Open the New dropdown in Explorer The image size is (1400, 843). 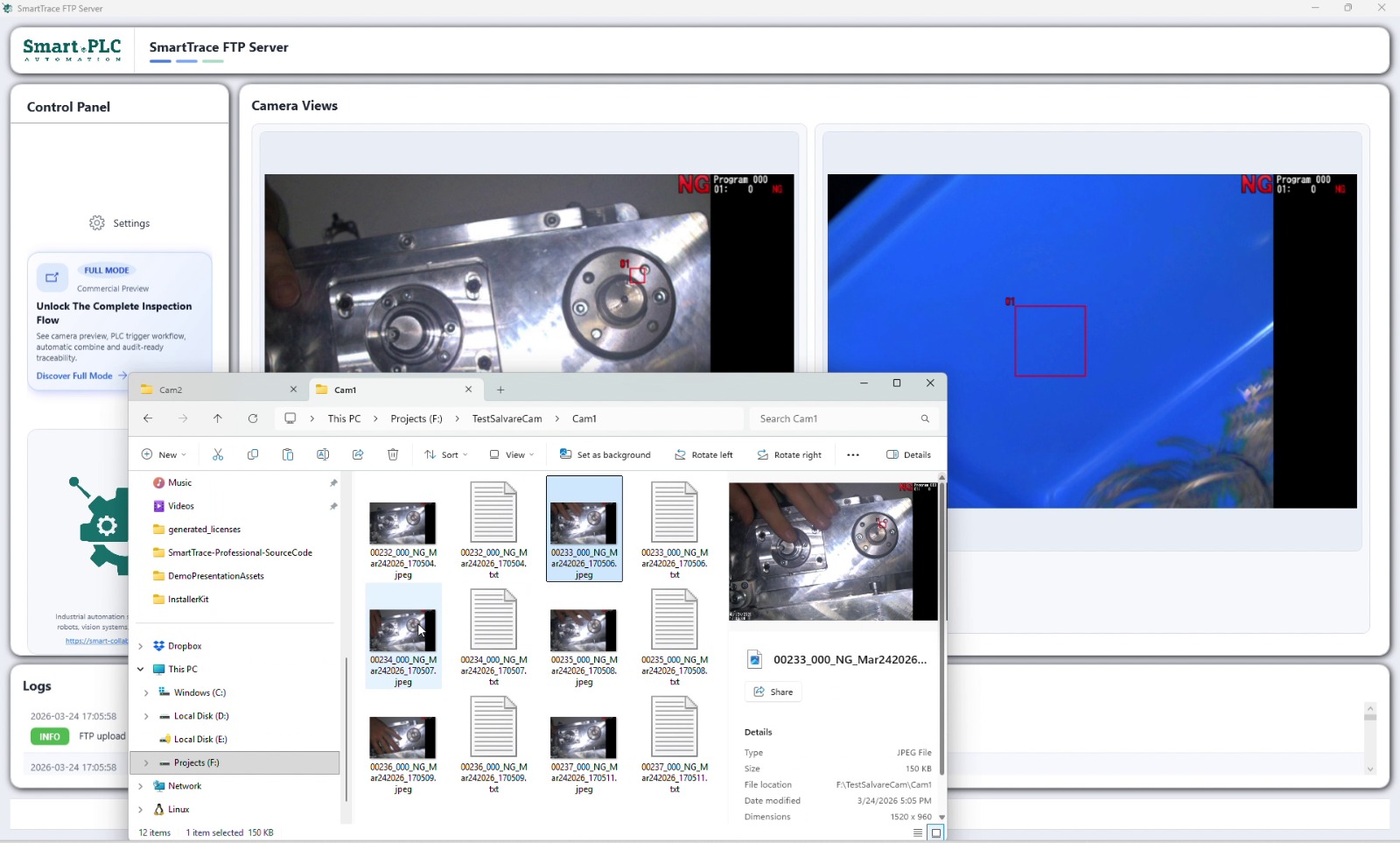(x=164, y=454)
